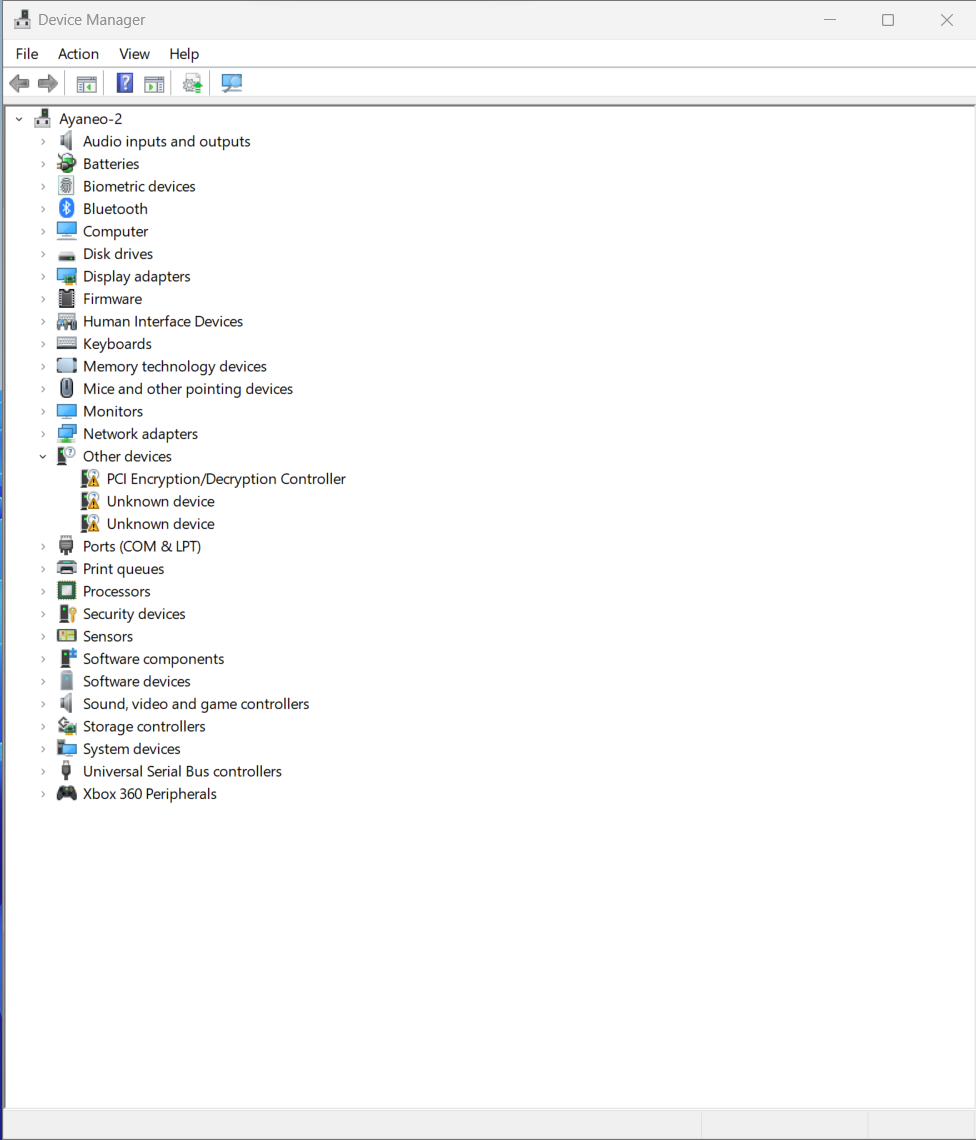Collapse the Ayaneo-2 root node
Screen dimensions: 976x1140
tap(20, 119)
